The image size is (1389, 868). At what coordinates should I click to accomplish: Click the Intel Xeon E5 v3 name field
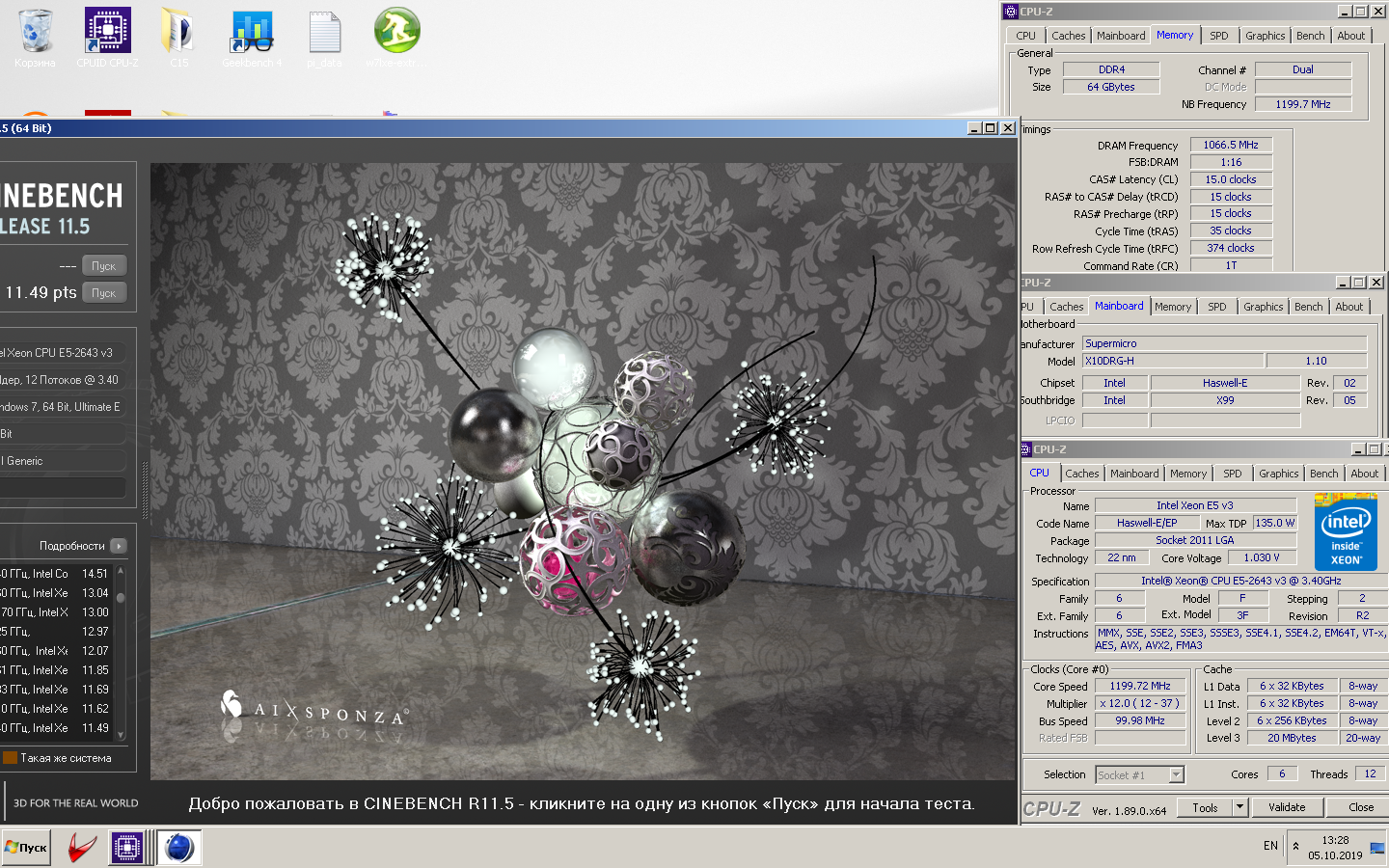pyautogui.click(x=1195, y=505)
